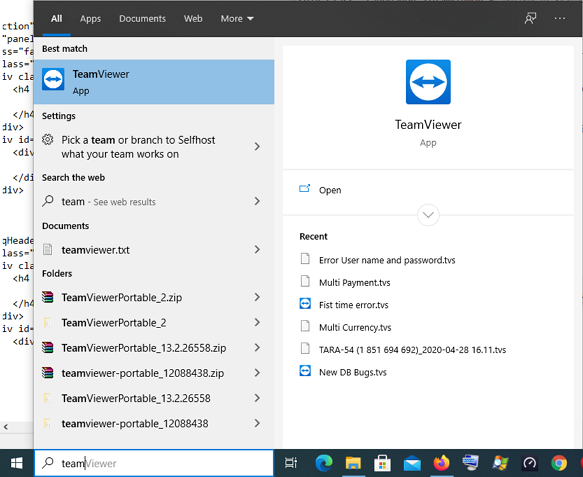Switch to the Apps search tab
This screenshot has height=477, width=583.
coord(90,19)
